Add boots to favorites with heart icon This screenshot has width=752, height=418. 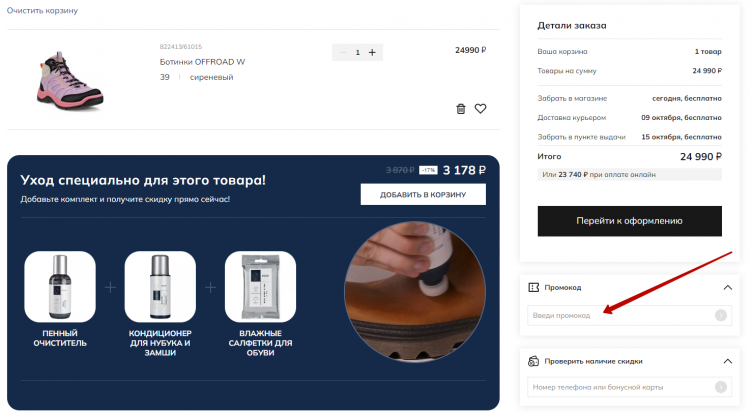[x=480, y=109]
